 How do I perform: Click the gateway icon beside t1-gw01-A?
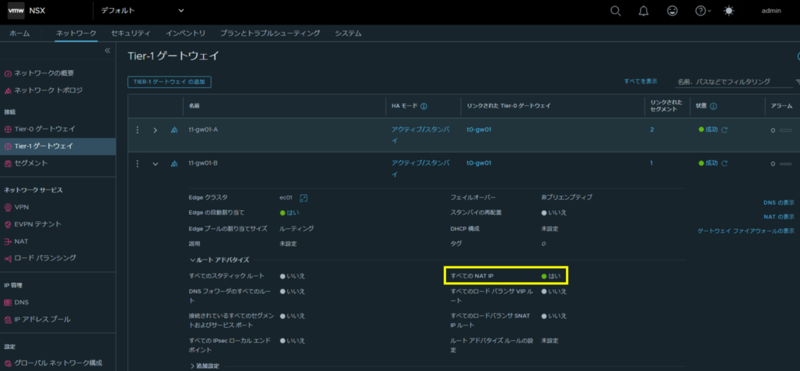[x=174, y=130]
